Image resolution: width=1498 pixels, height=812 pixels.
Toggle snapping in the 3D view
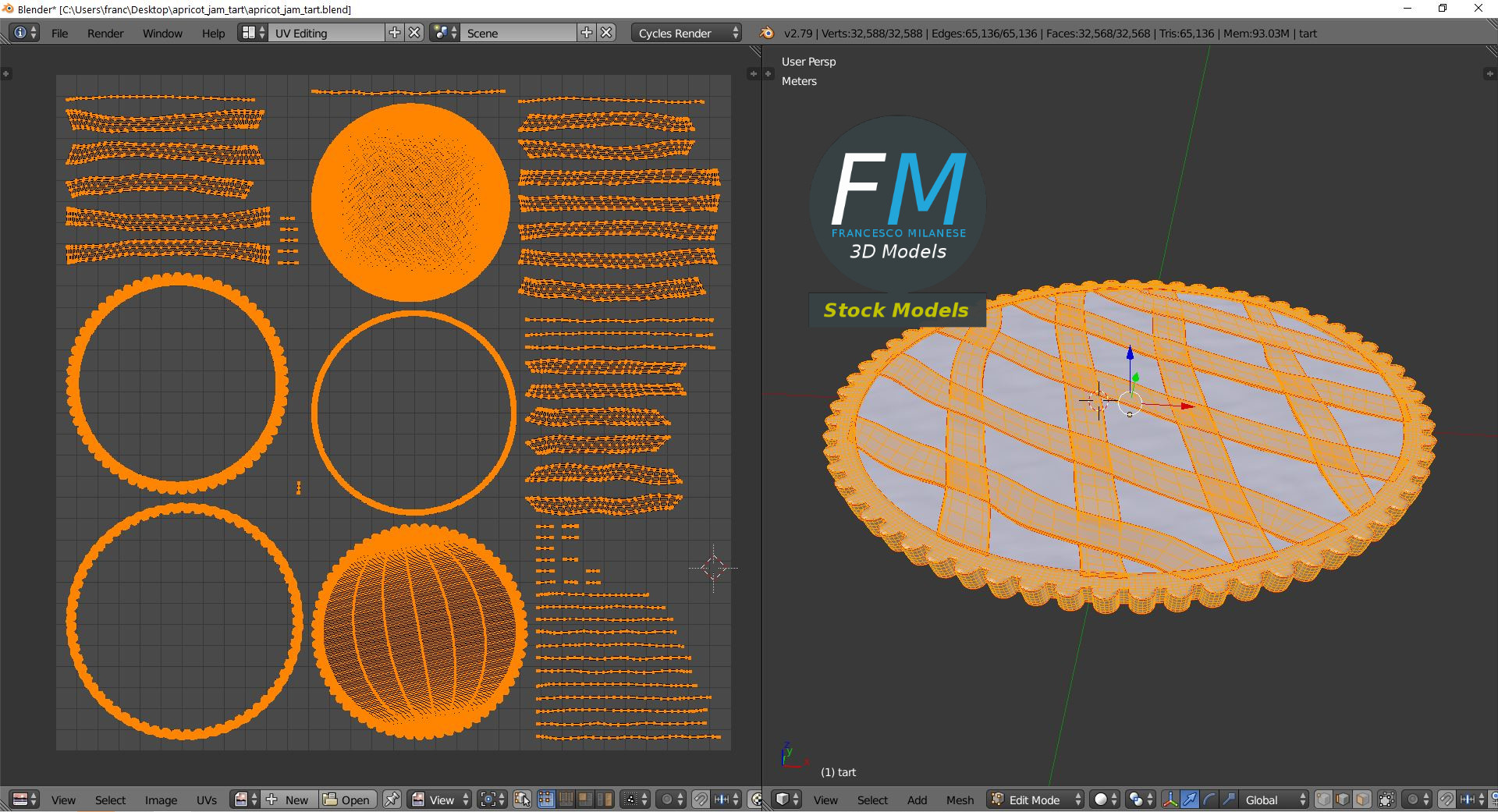pyautogui.click(x=1447, y=800)
